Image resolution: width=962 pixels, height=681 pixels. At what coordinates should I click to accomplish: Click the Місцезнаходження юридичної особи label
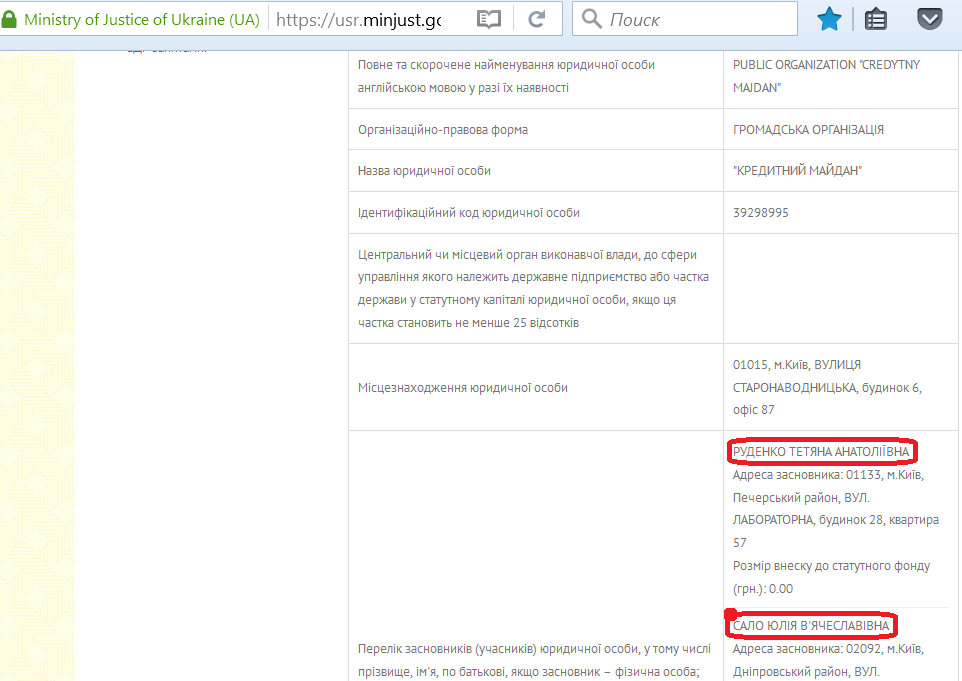pyautogui.click(x=463, y=387)
